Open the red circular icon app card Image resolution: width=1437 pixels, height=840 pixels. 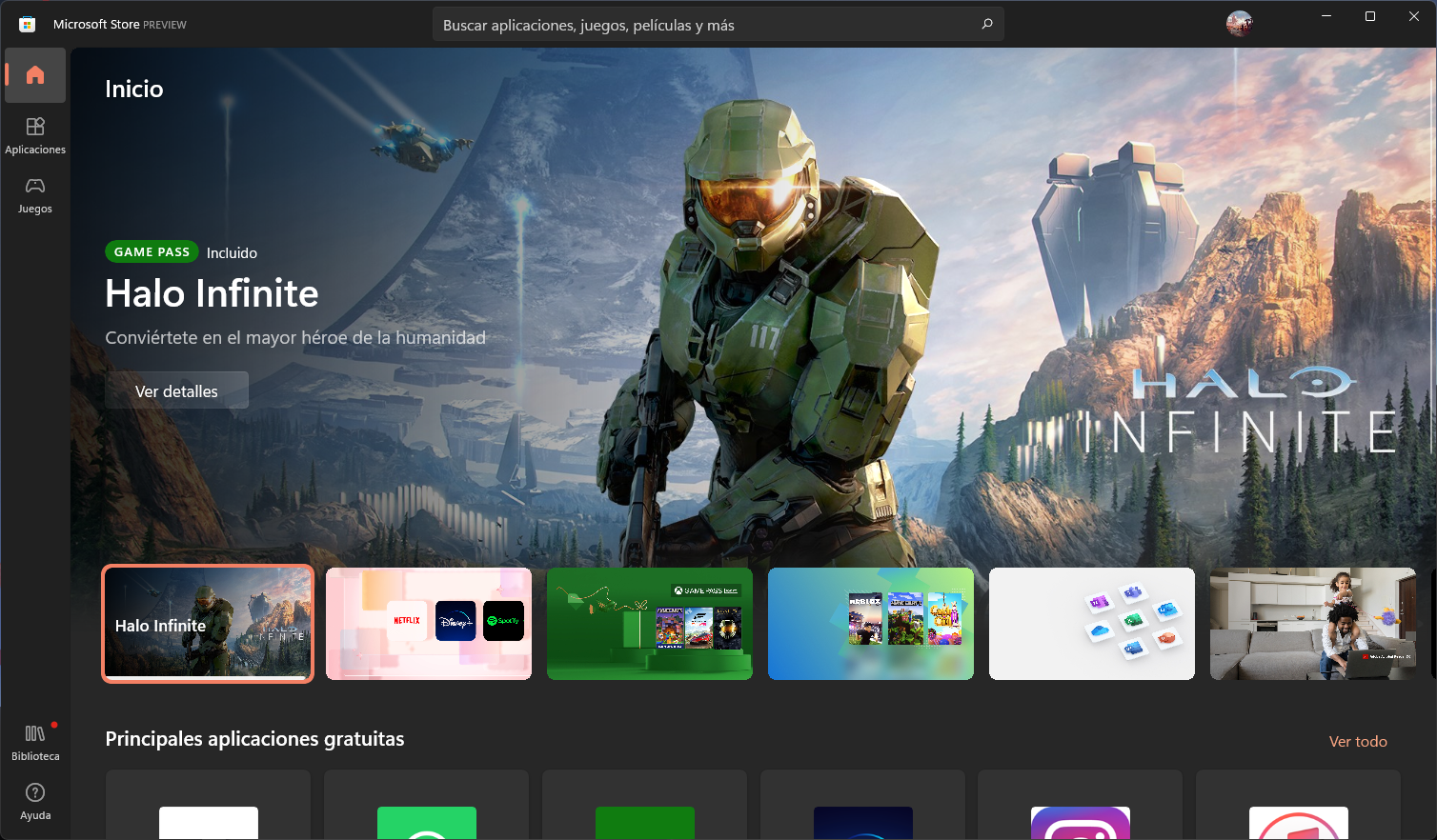(x=1298, y=805)
